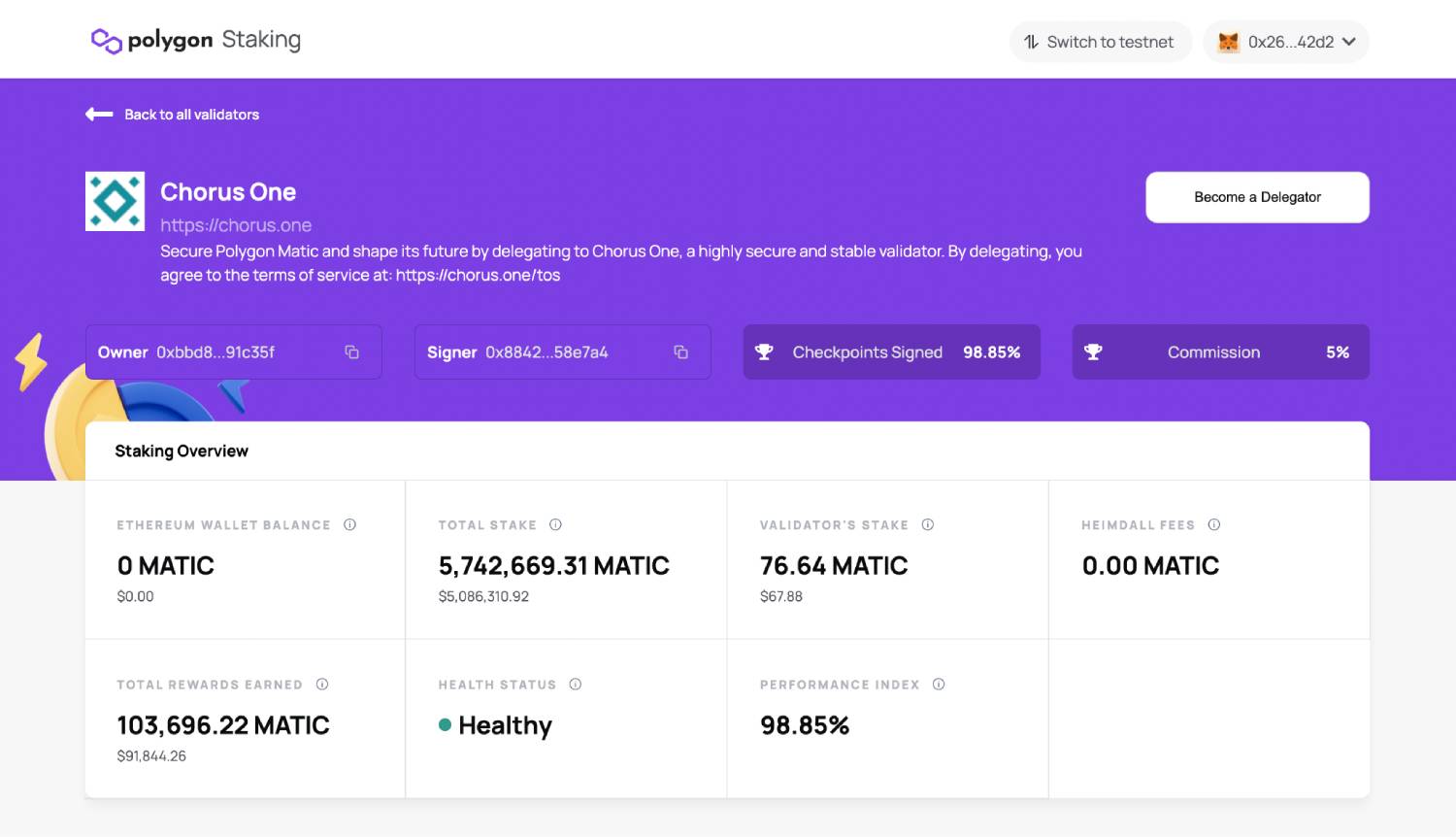Click the Commission 5% value
Image resolution: width=1456 pixels, height=837 pixels.
(1338, 352)
